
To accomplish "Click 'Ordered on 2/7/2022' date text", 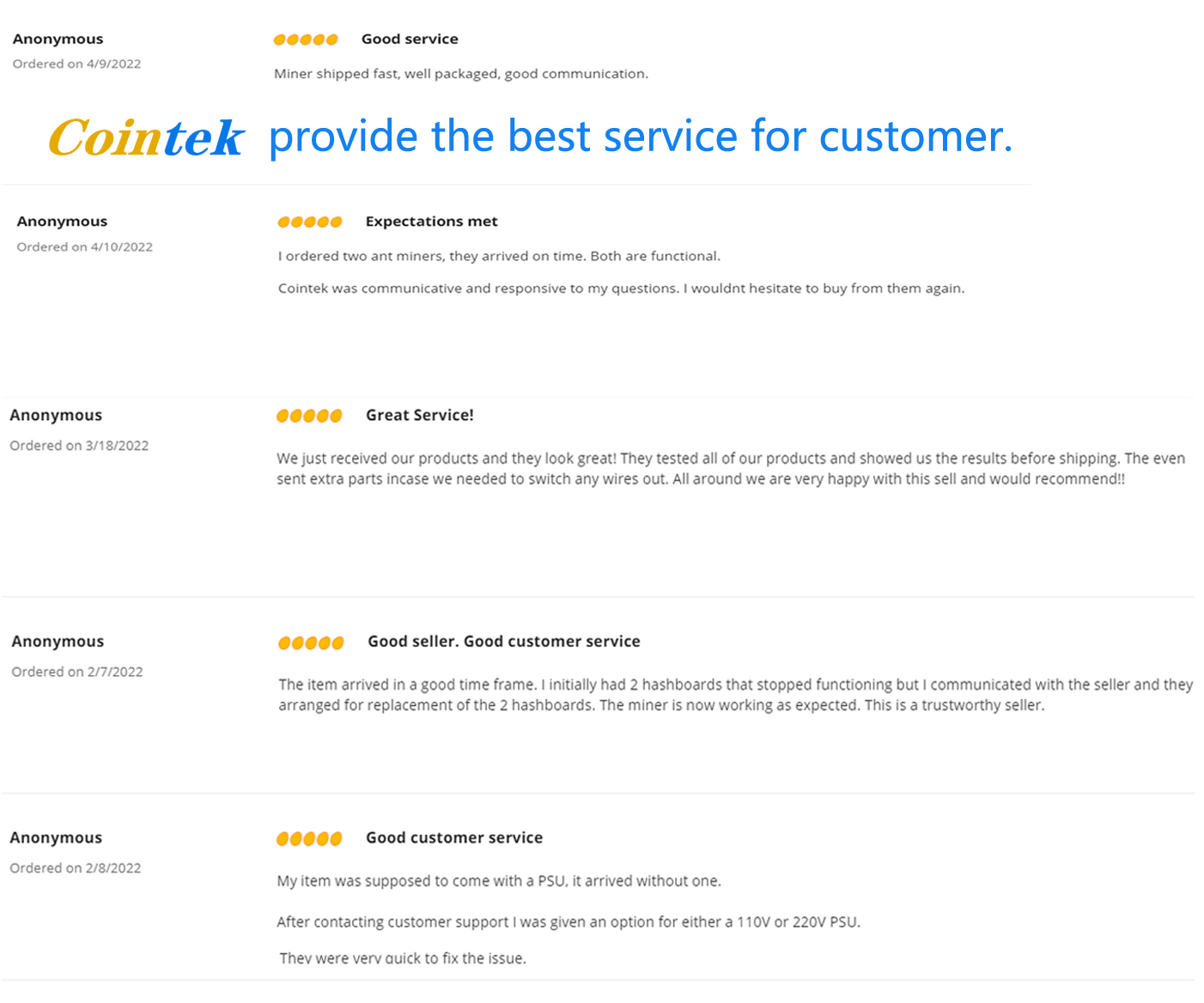I will 77,672.
